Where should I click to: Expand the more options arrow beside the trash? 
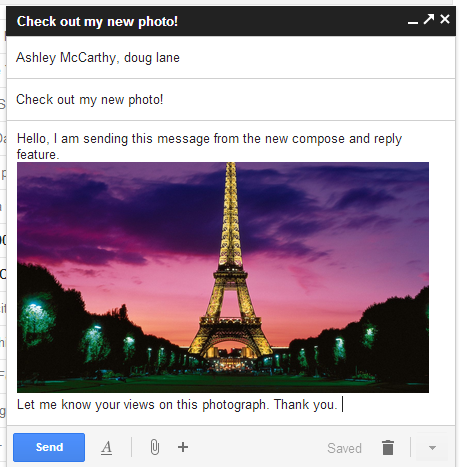[432, 448]
